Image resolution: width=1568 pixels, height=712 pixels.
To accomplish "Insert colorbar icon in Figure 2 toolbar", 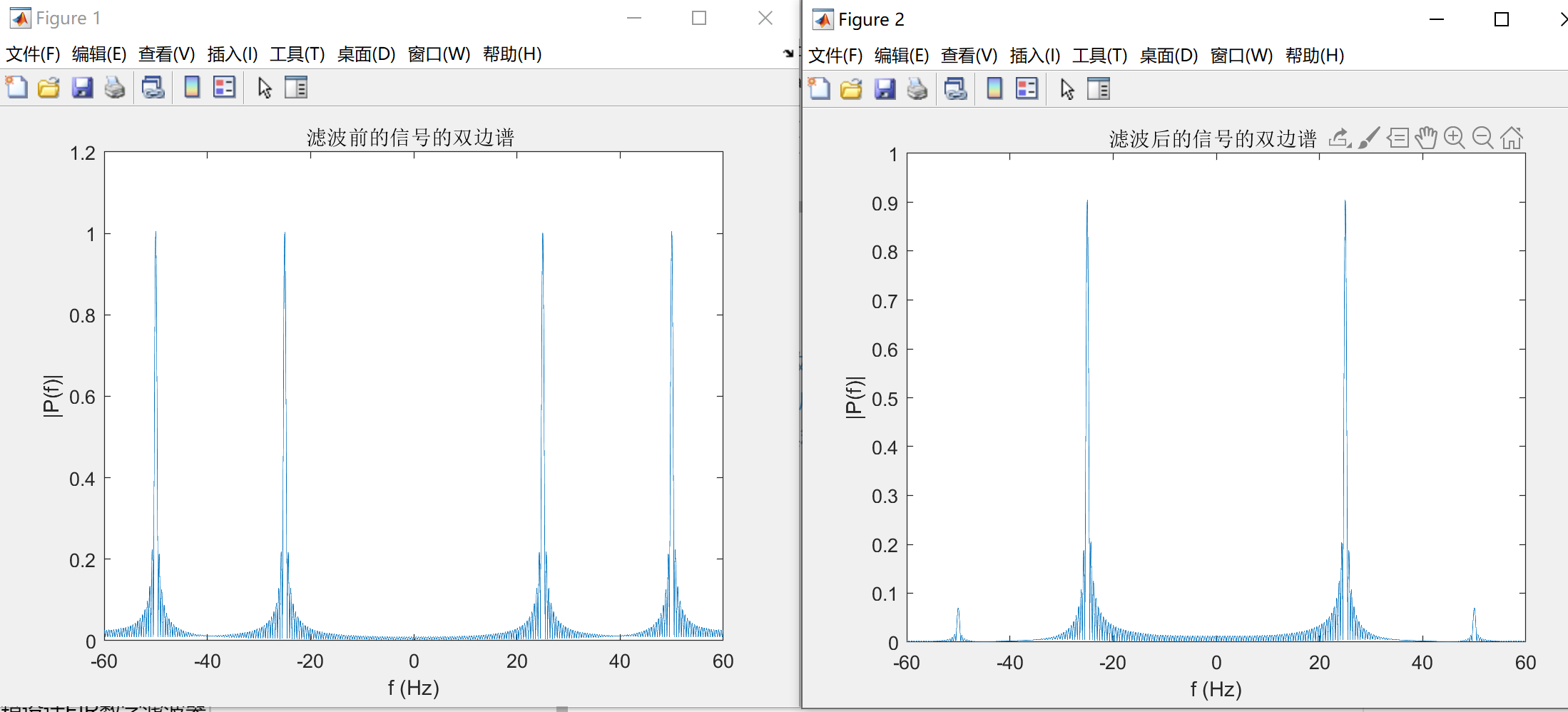I will tap(994, 88).
